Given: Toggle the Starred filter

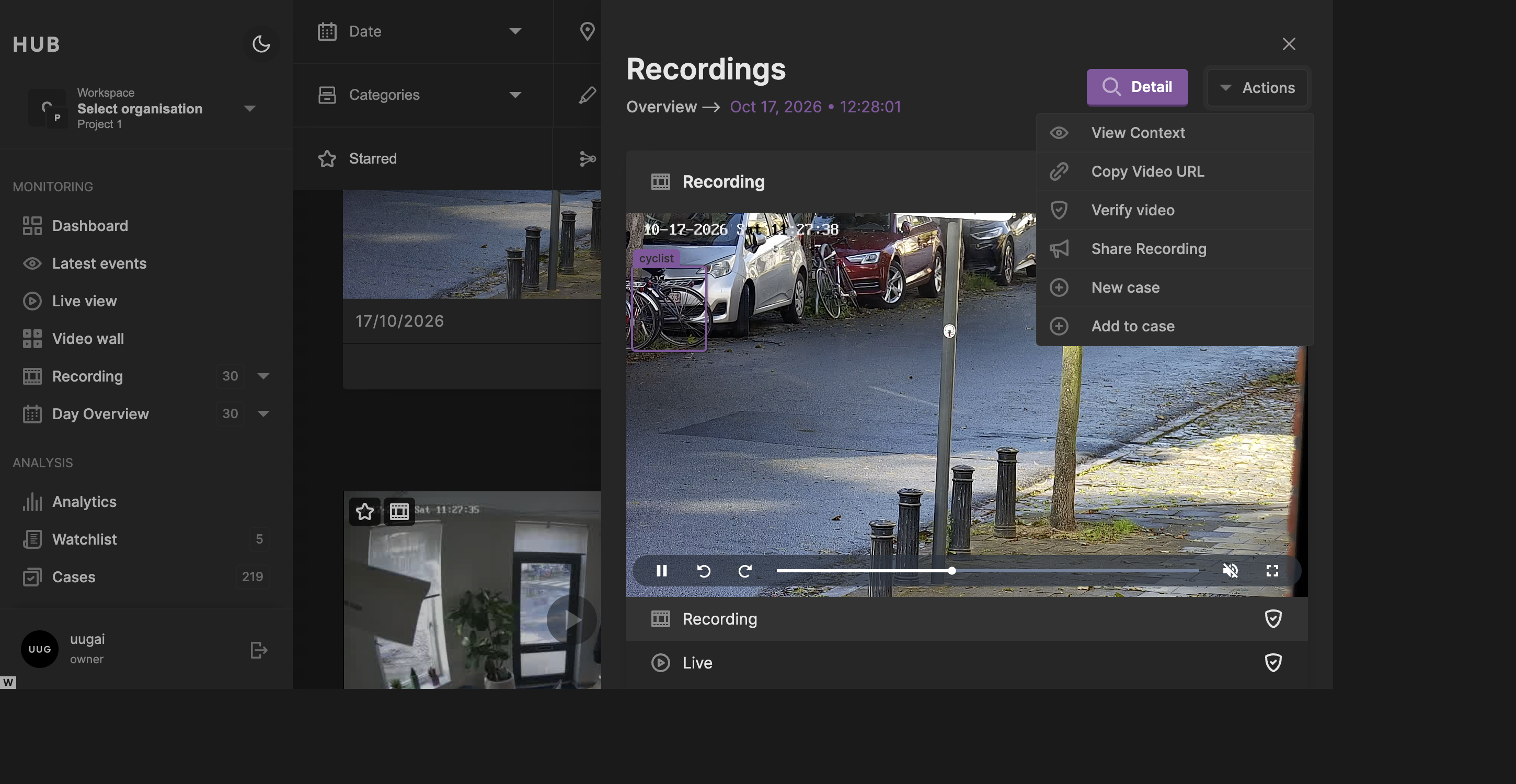Looking at the screenshot, I should pyautogui.click(x=422, y=158).
